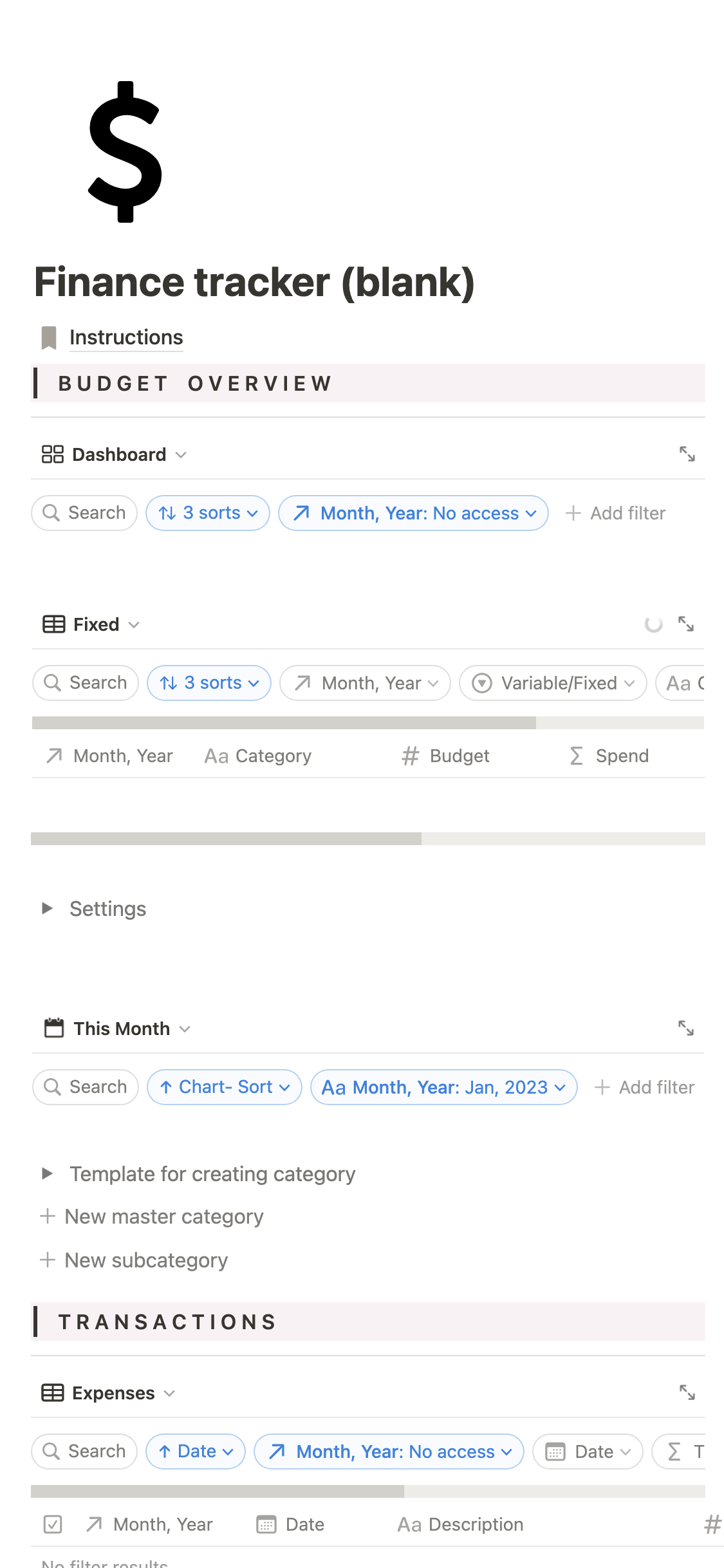Screen dimensions: 724x1568
Task: Open the This Month view in full page
Action: pos(685,1028)
